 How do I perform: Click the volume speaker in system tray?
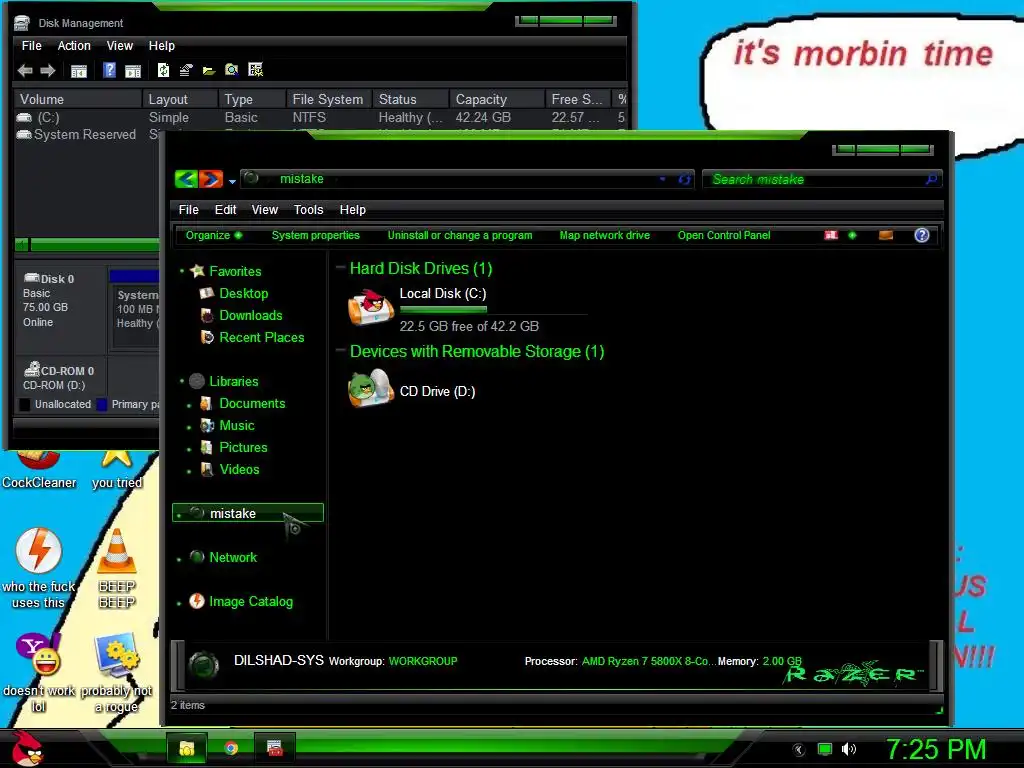pos(848,749)
